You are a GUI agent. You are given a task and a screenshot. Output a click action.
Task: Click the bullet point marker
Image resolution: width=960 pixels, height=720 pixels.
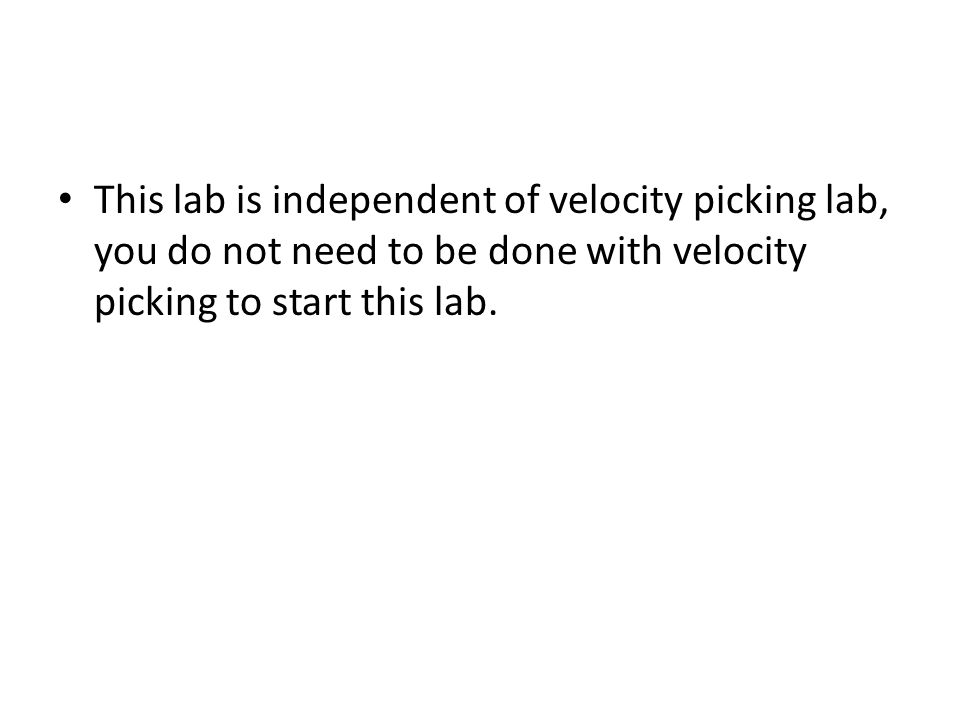tap(65, 200)
